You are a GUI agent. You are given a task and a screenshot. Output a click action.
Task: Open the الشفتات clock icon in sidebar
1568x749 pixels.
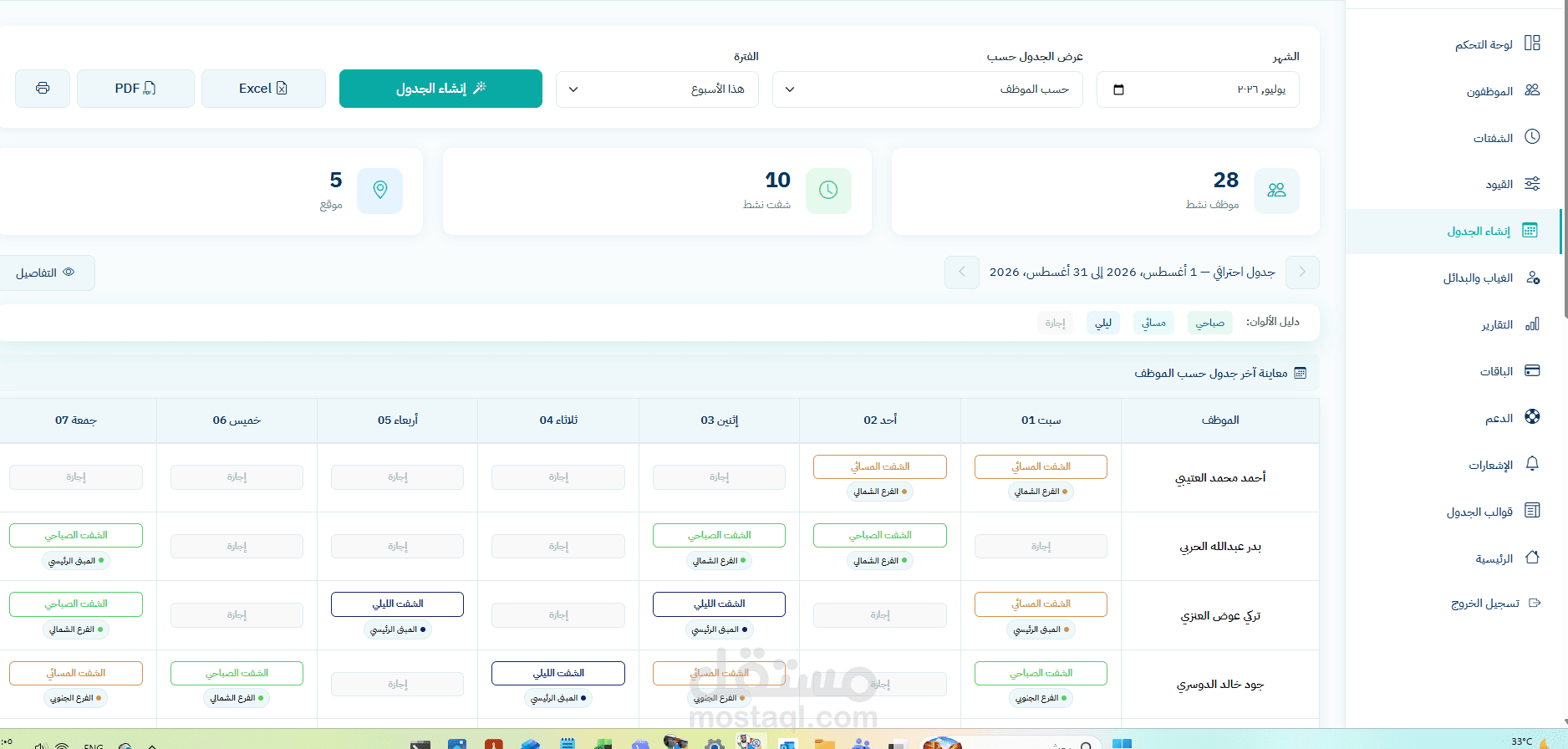1532,137
